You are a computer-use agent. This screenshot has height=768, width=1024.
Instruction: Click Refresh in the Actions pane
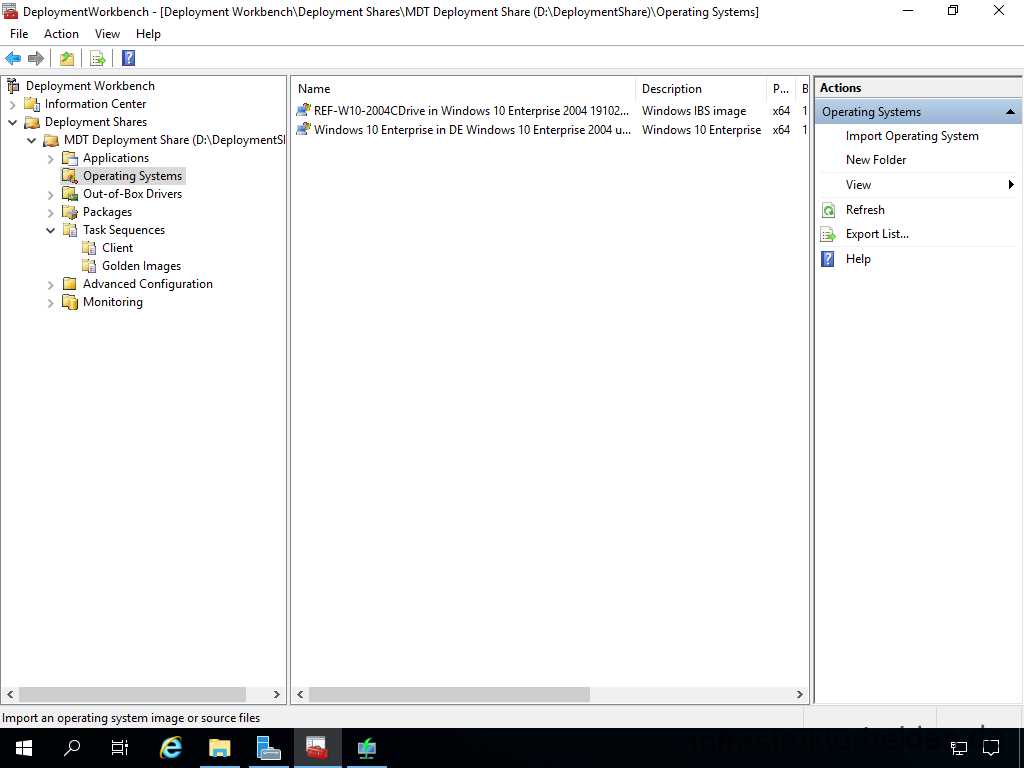coord(865,210)
